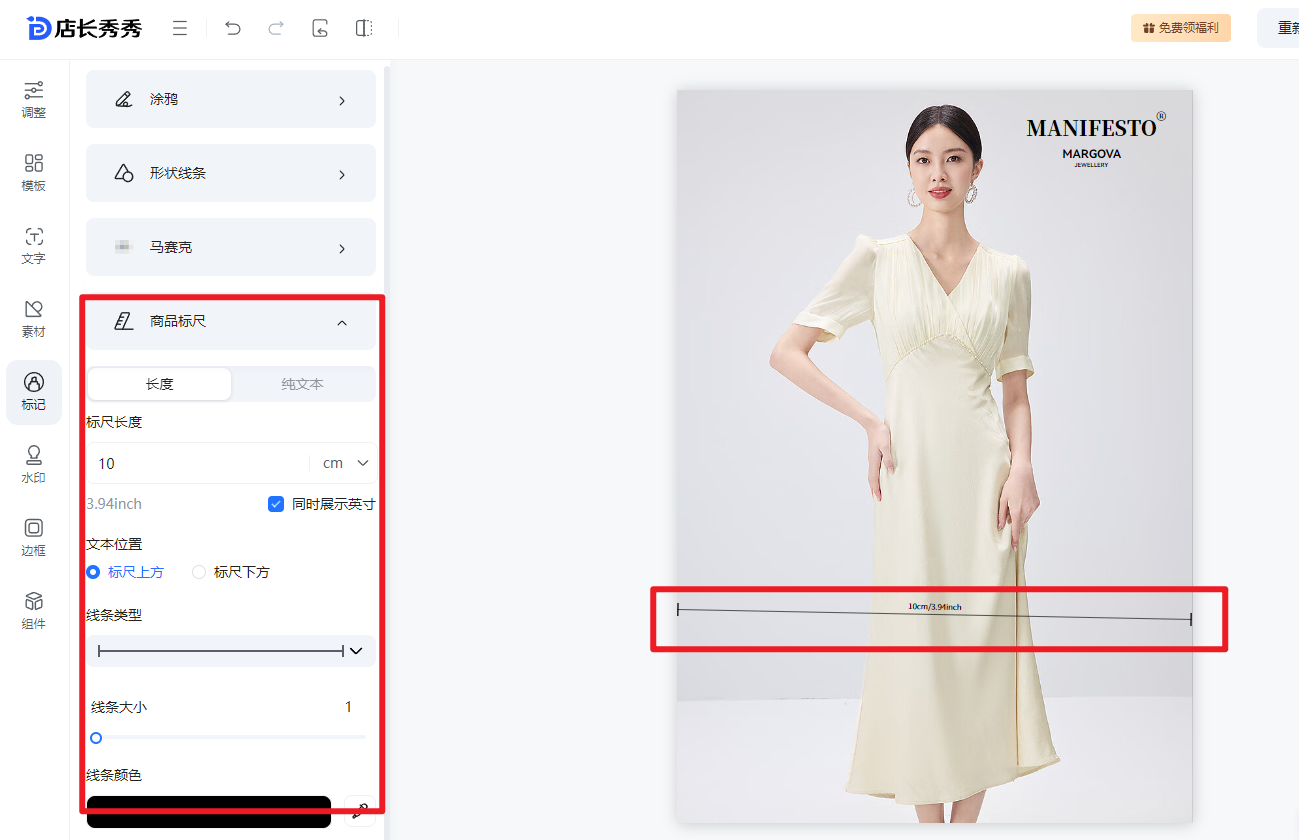
Task: Click the black 线条颜色 swatch
Action: [x=208, y=811]
